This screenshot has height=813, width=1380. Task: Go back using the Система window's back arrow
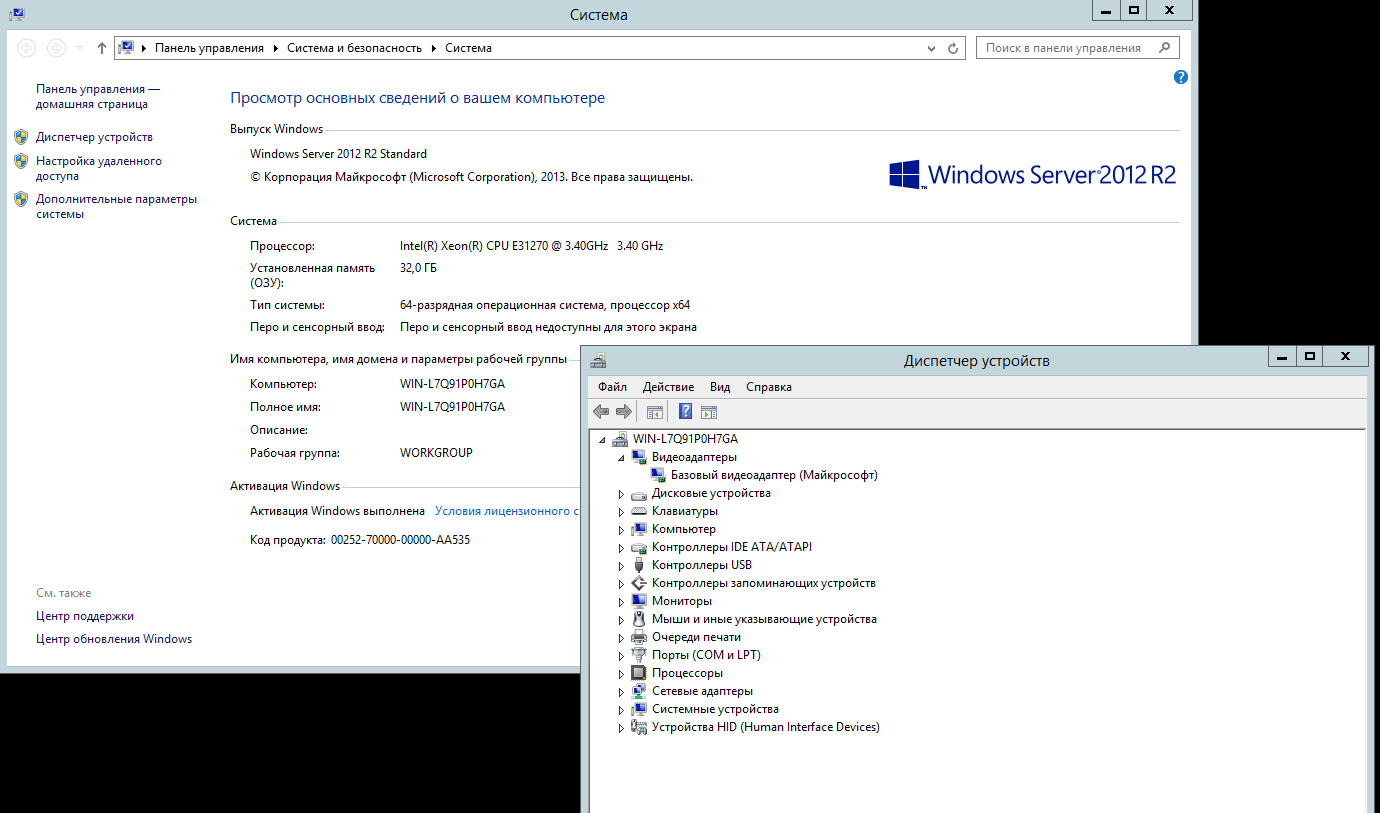[x=27, y=47]
